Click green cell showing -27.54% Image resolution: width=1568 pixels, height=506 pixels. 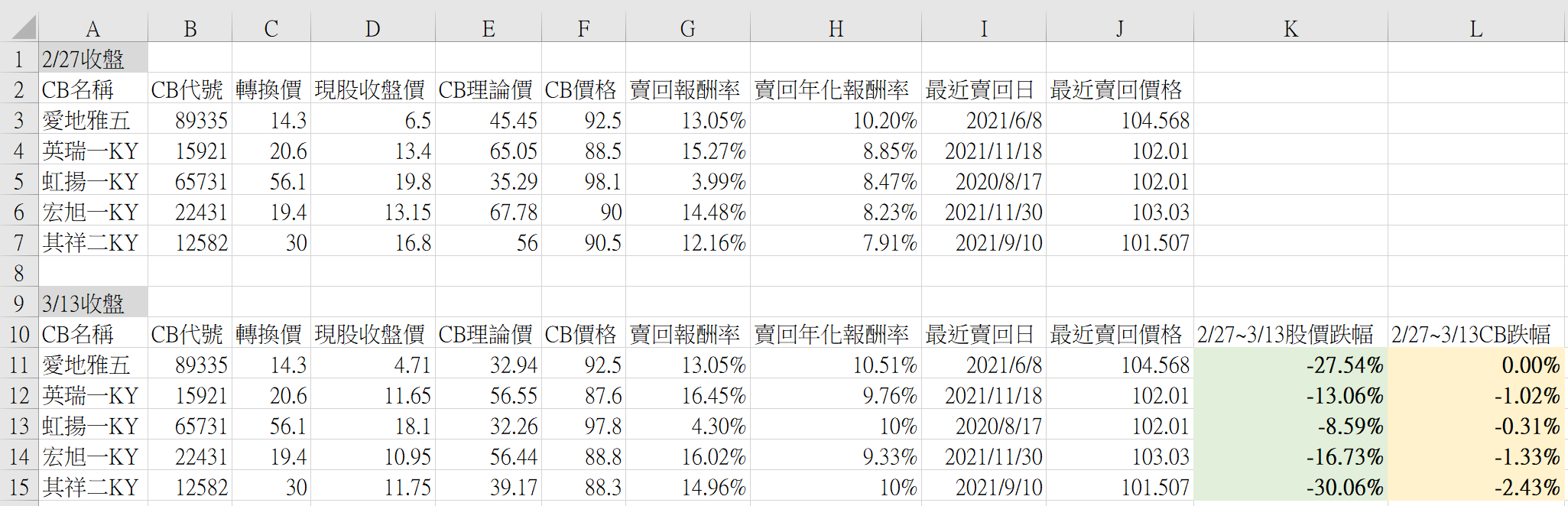[x=1290, y=365]
